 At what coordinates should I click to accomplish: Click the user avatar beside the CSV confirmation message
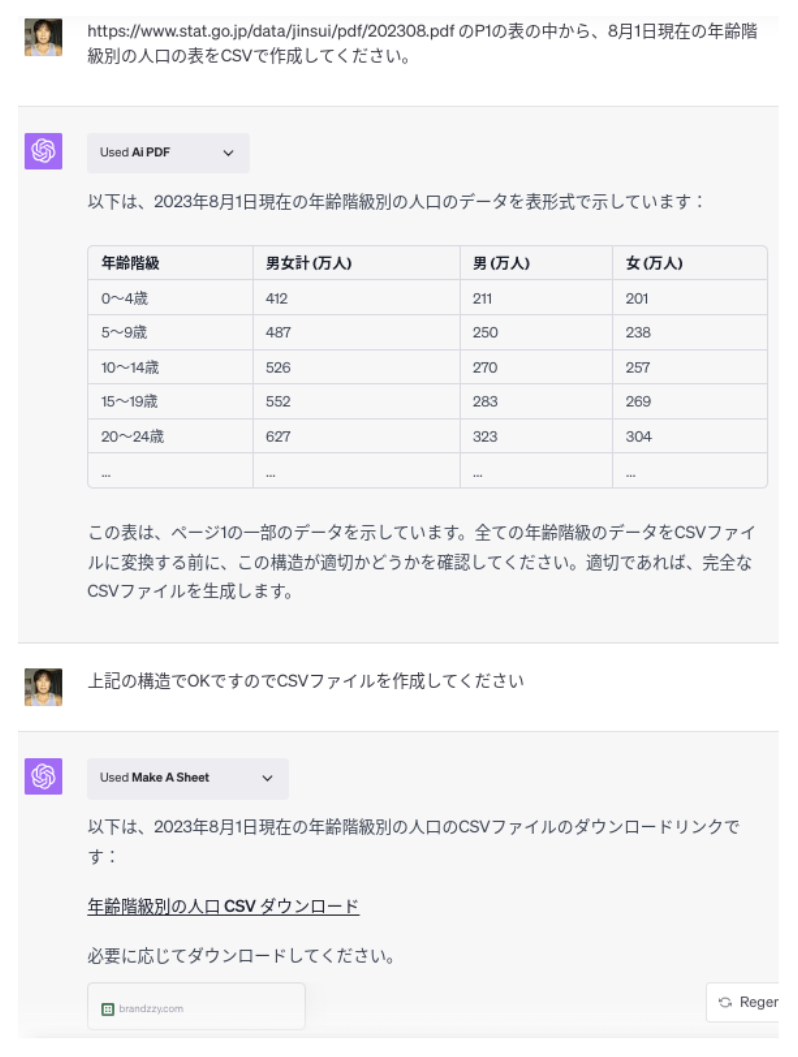[x=43, y=687]
